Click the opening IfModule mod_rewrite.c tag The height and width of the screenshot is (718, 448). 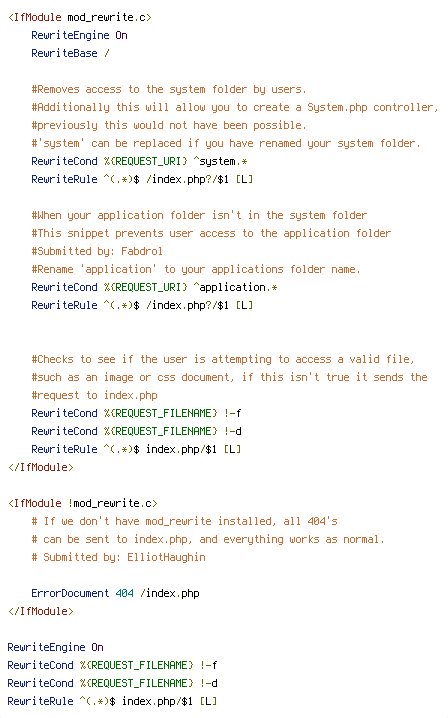point(80,17)
